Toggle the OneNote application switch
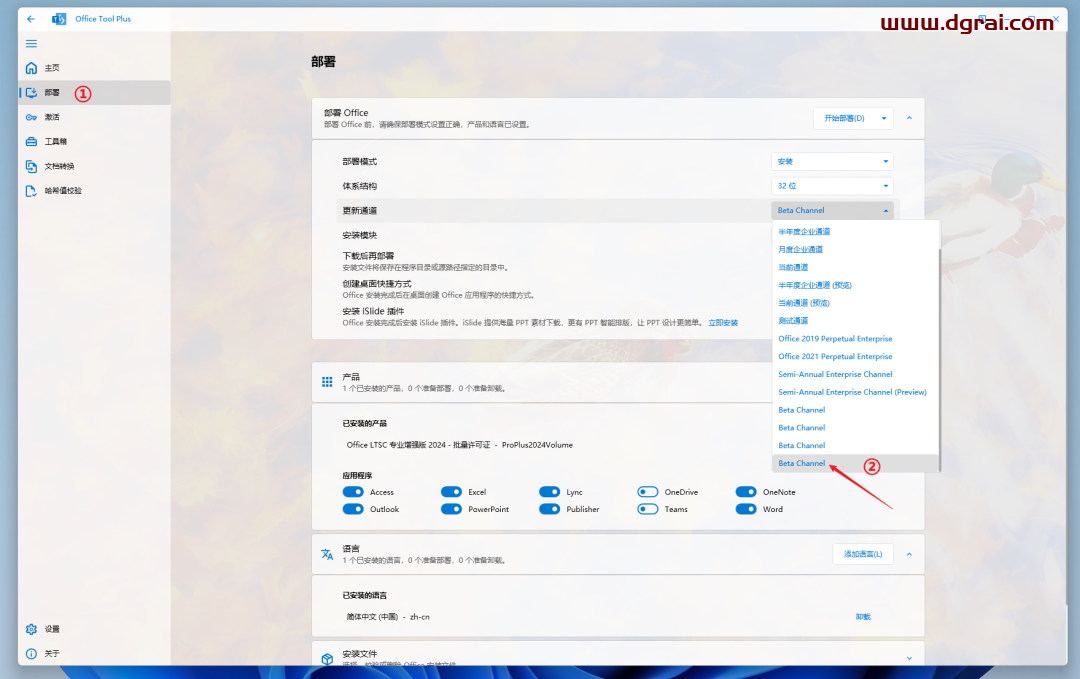The height and width of the screenshot is (679, 1080). [x=746, y=492]
